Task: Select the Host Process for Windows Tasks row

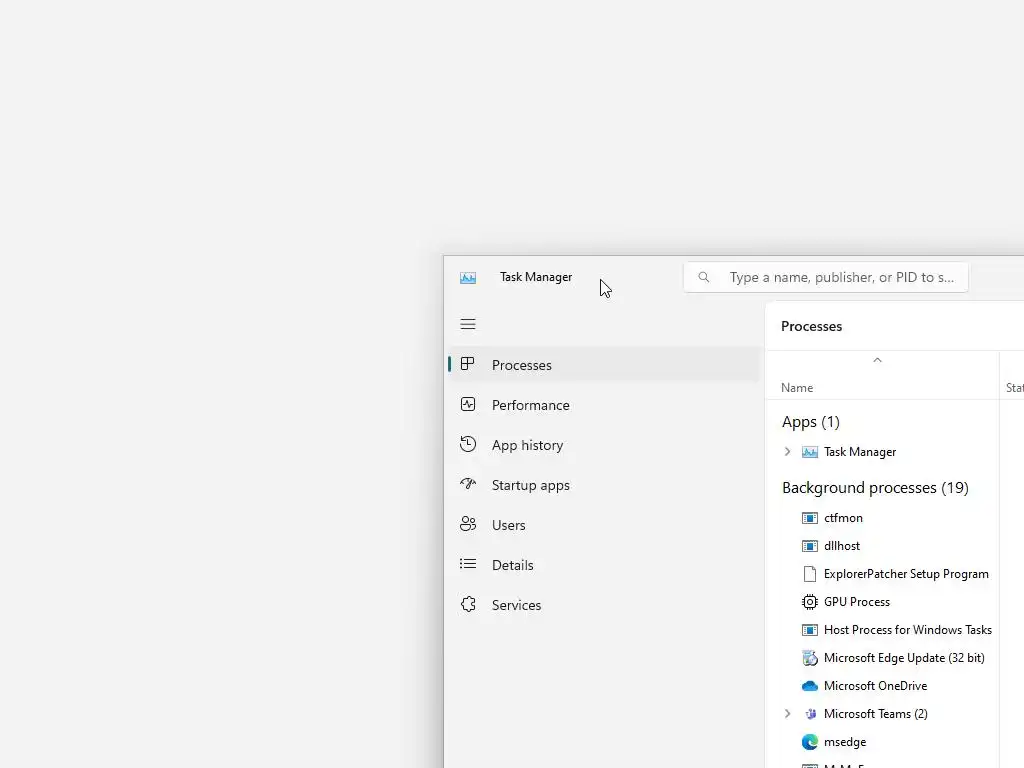Action: [882, 630]
